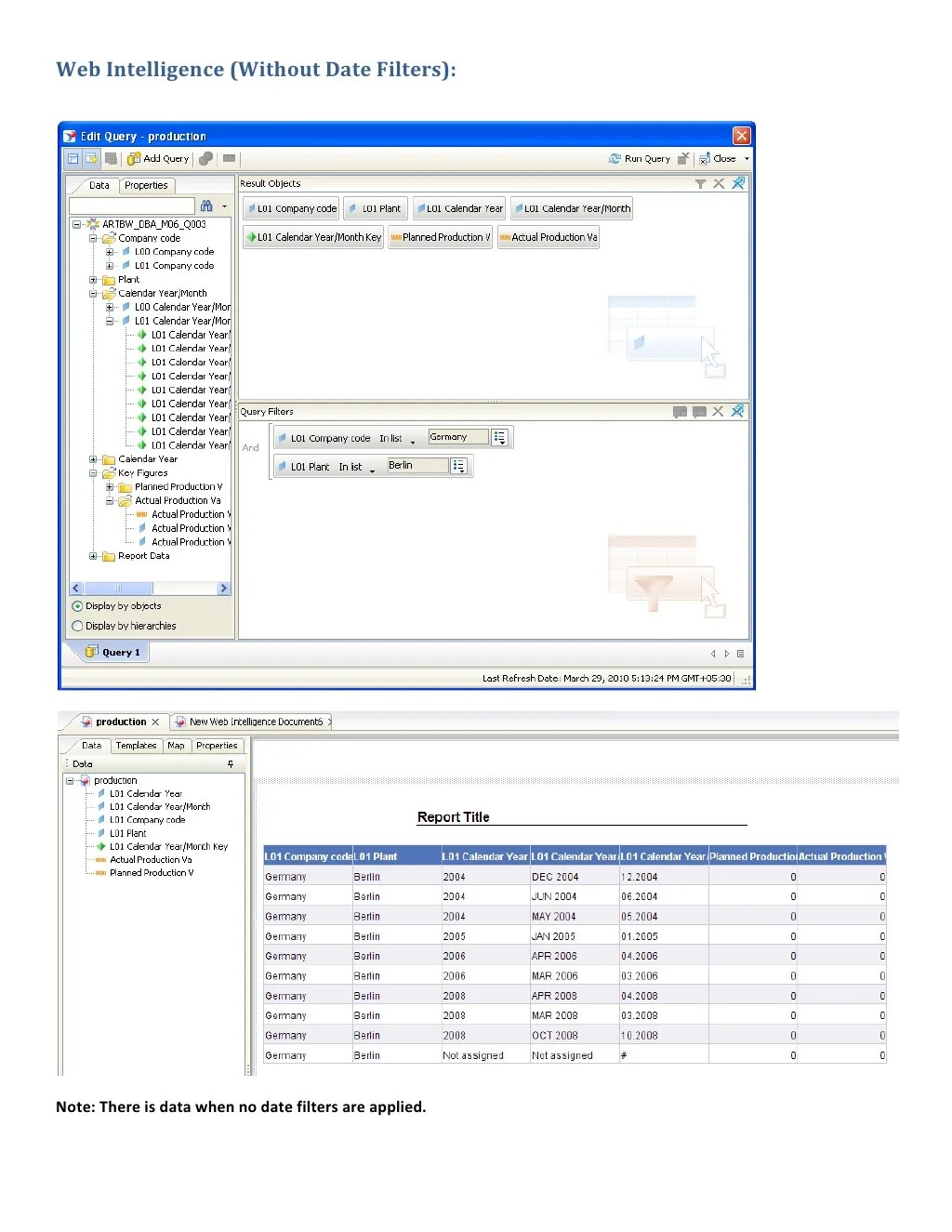Click the Run Query icon
952x1232 pixels.
(615, 158)
